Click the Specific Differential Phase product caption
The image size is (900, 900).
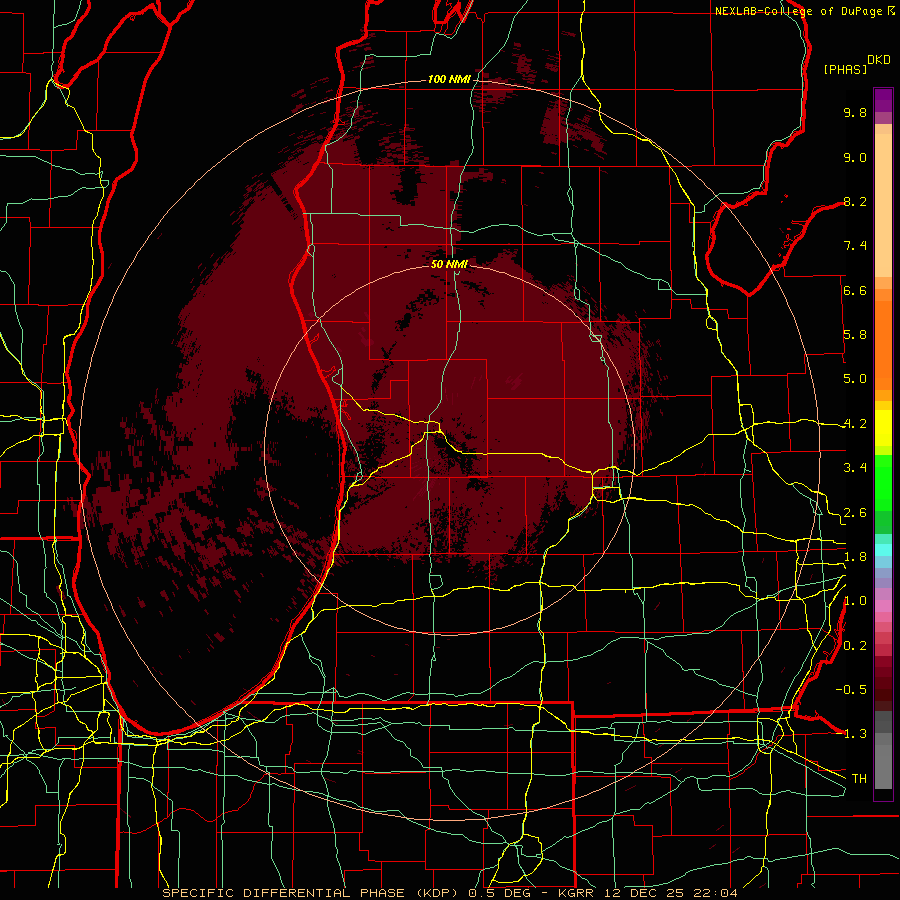449,893
